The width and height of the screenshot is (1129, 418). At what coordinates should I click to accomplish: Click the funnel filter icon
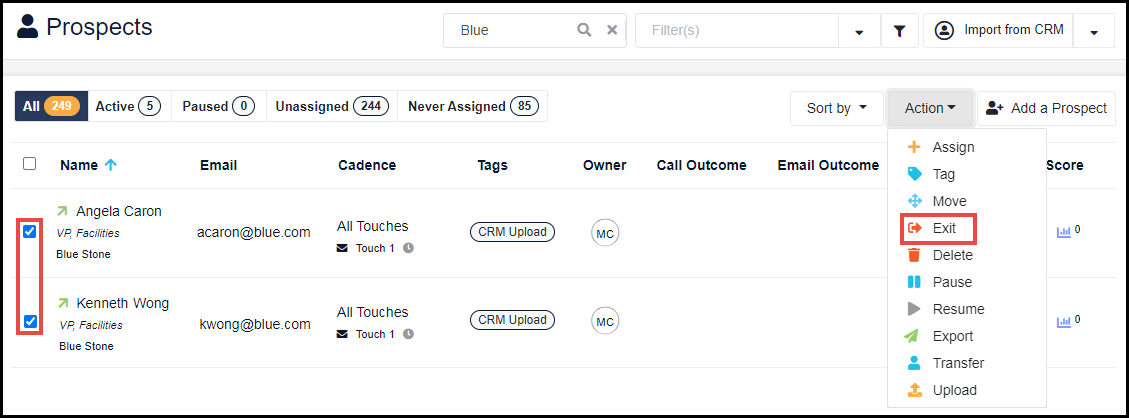[x=899, y=31]
